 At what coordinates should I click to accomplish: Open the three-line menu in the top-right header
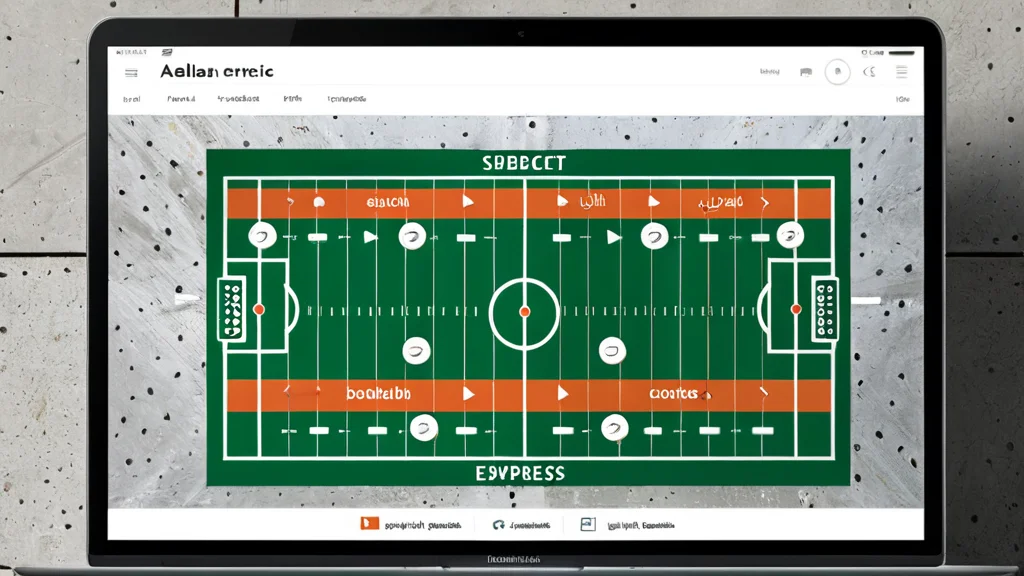[x=901, y=72]
